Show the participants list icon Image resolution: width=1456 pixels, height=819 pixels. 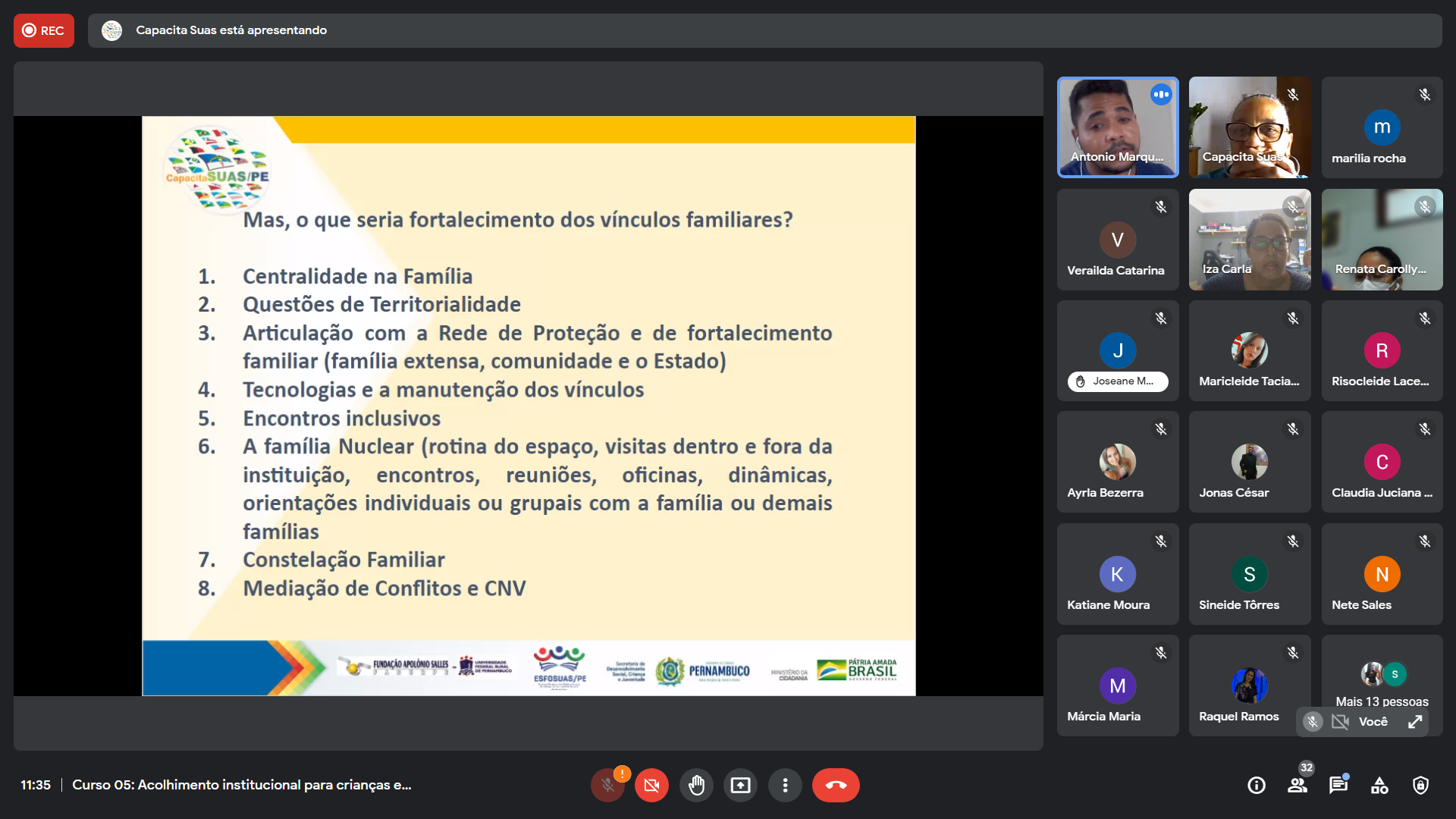click(1298, 785)
